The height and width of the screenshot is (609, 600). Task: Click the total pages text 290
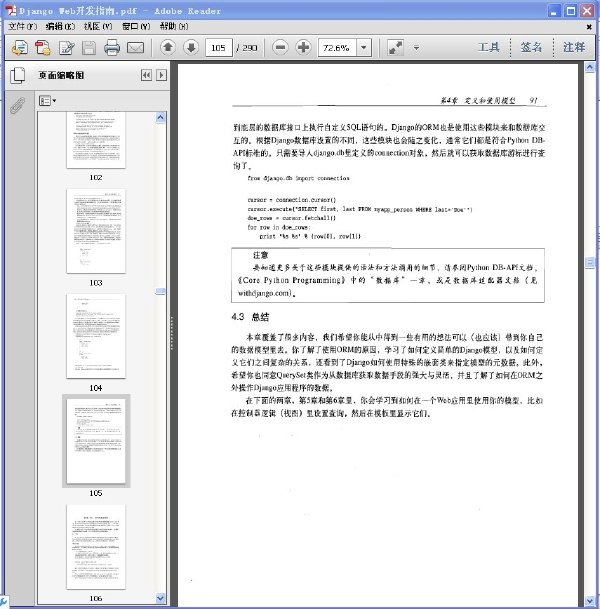pyautogui.click(x=250, y=48)
